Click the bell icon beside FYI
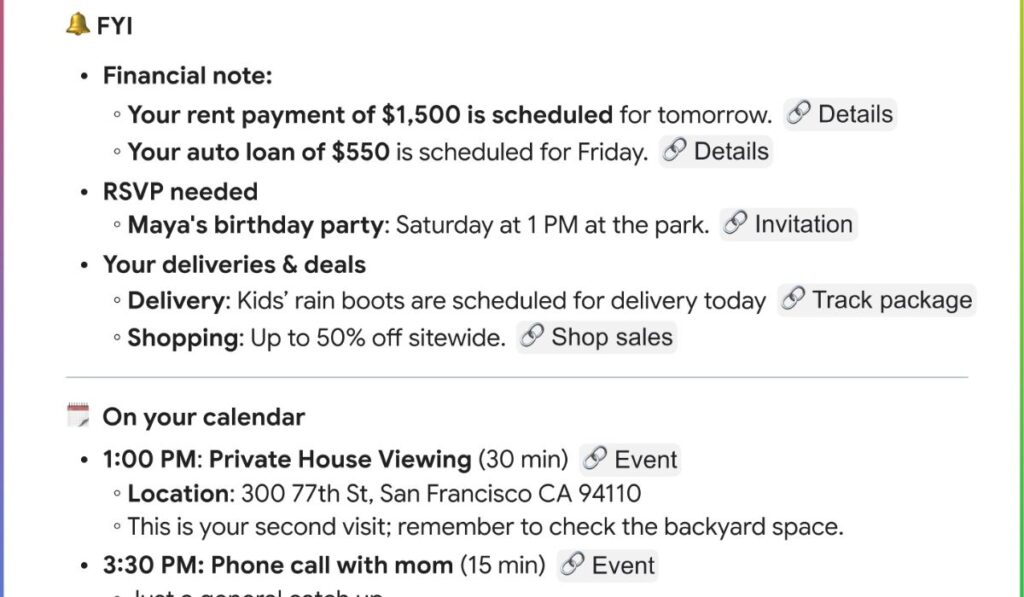 [x=78, y=25]
